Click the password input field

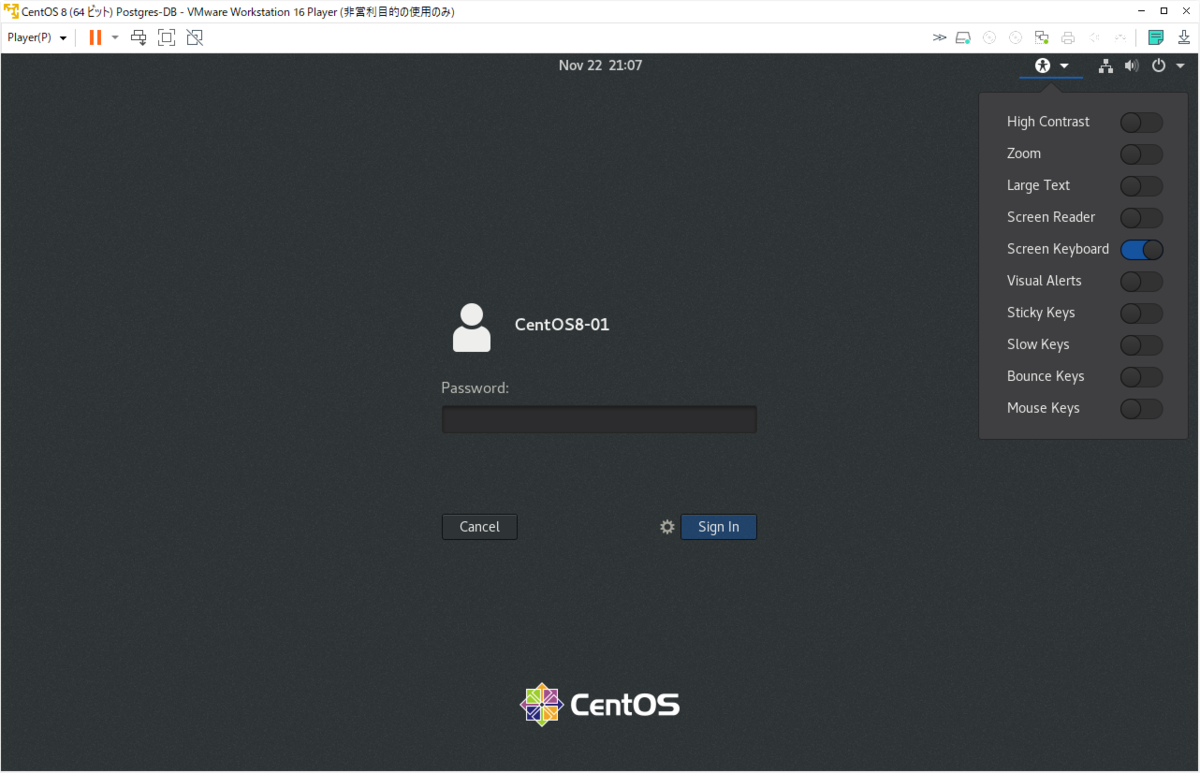[599, 419]
